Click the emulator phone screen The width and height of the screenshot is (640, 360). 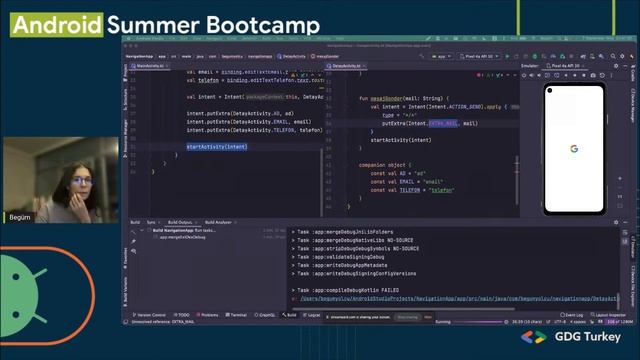click(574, 149)
